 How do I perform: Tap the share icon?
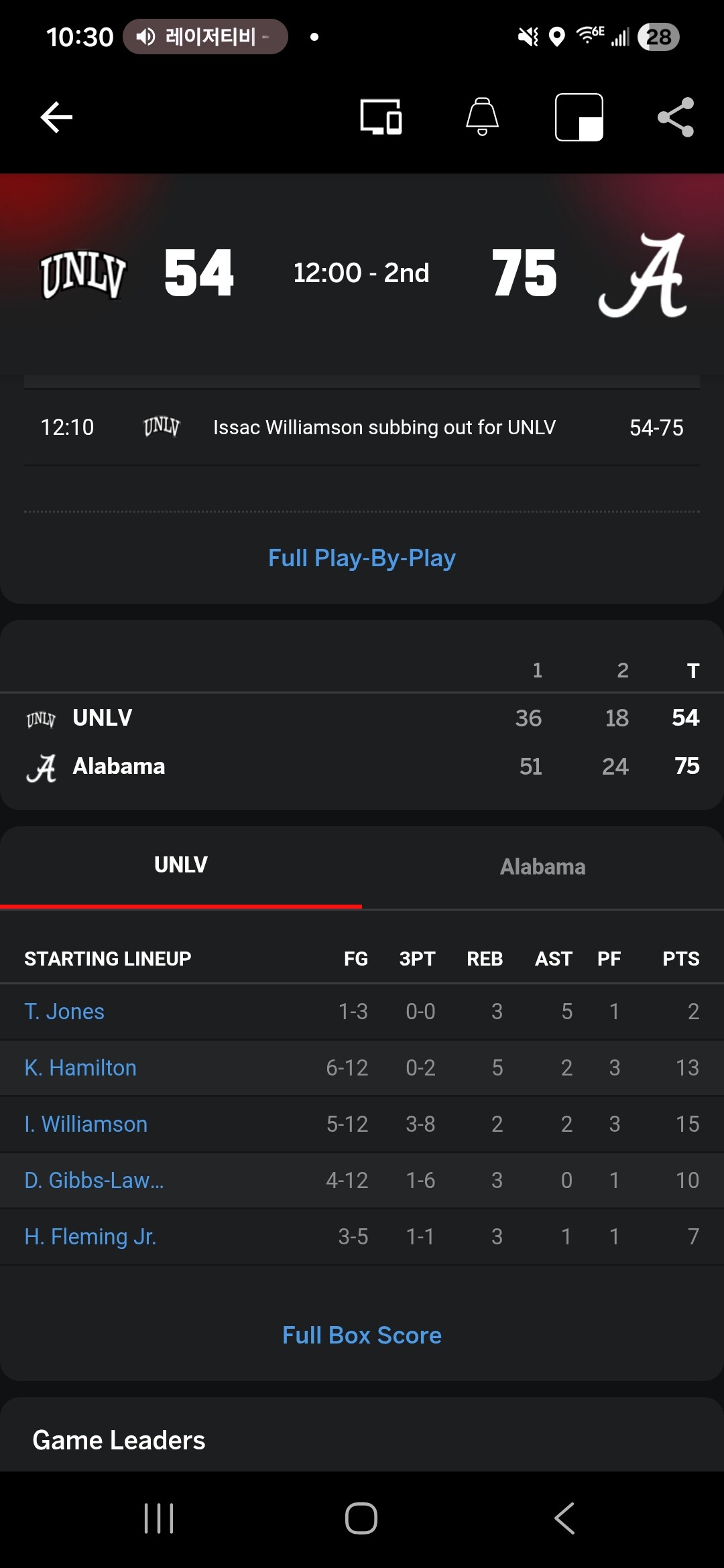click(x=675, y=118)
